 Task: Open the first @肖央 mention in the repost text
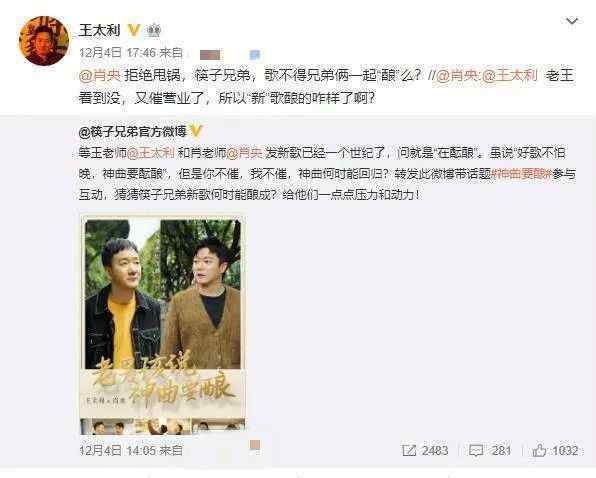point(100,76)
